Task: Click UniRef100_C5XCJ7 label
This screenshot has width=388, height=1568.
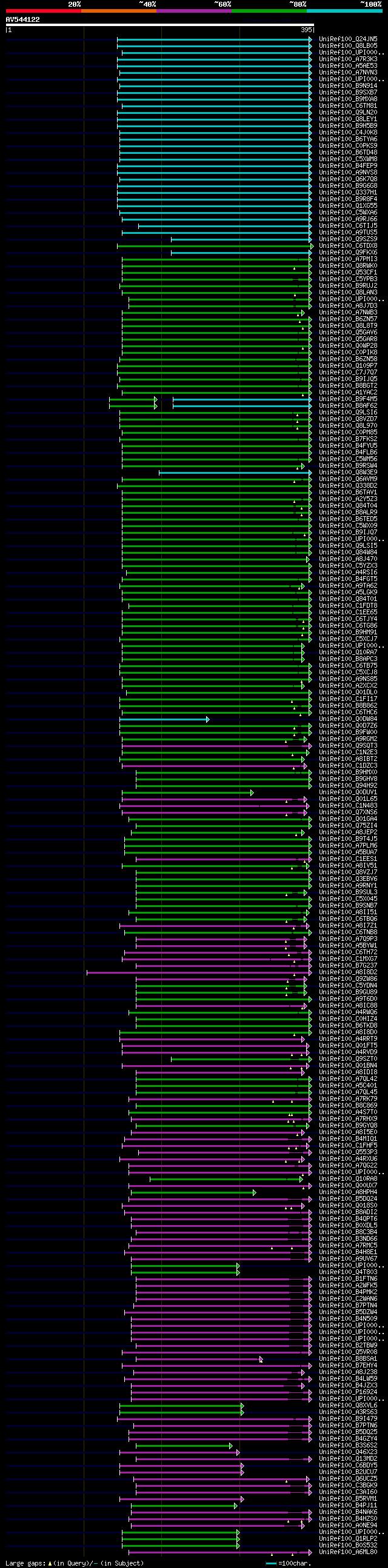Action: 348,639
